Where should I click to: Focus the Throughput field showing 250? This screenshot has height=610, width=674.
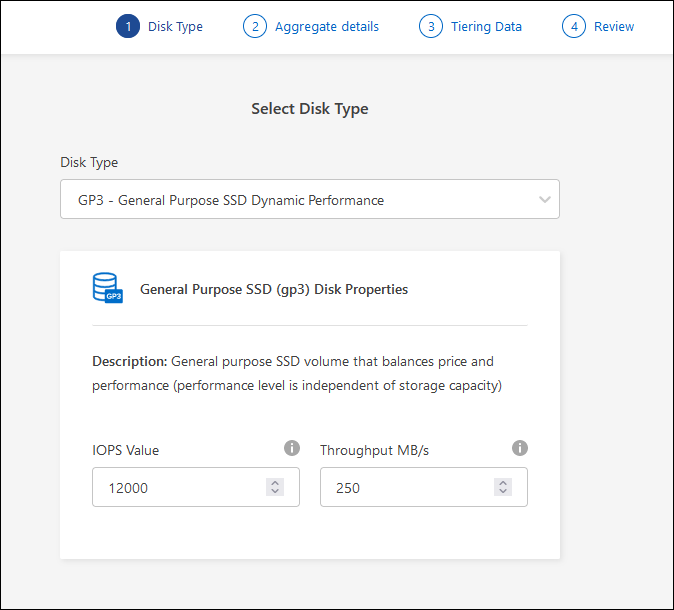pos(405,488)
